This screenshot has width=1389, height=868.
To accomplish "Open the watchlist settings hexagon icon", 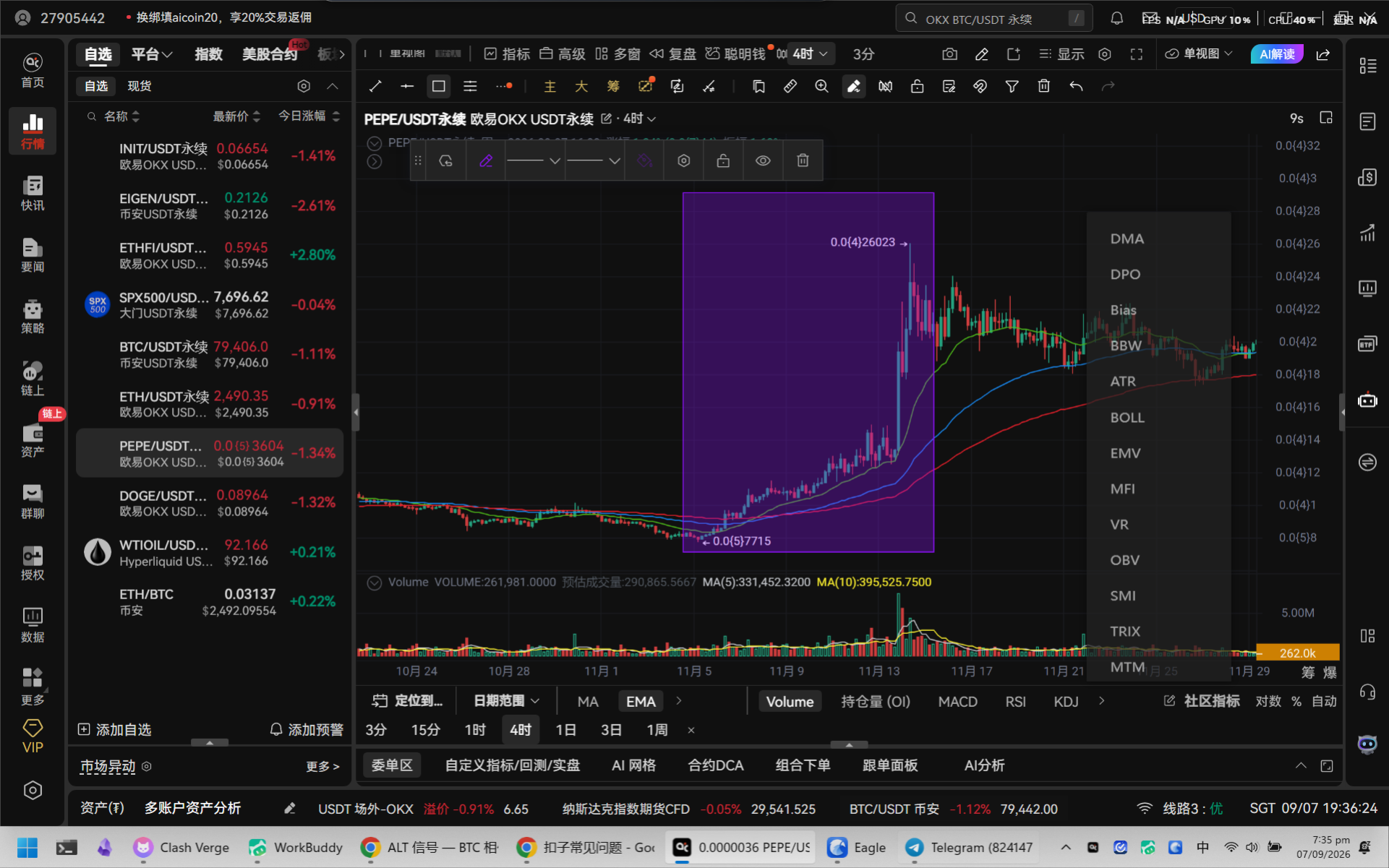I will click(x=304, y=86).
